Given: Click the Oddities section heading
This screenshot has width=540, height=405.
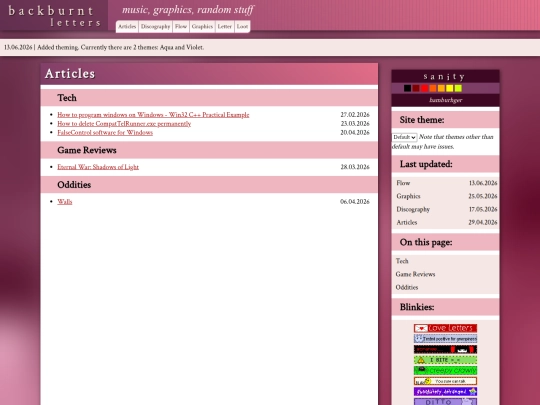Looking at the screenshot, I should [74, 185].
